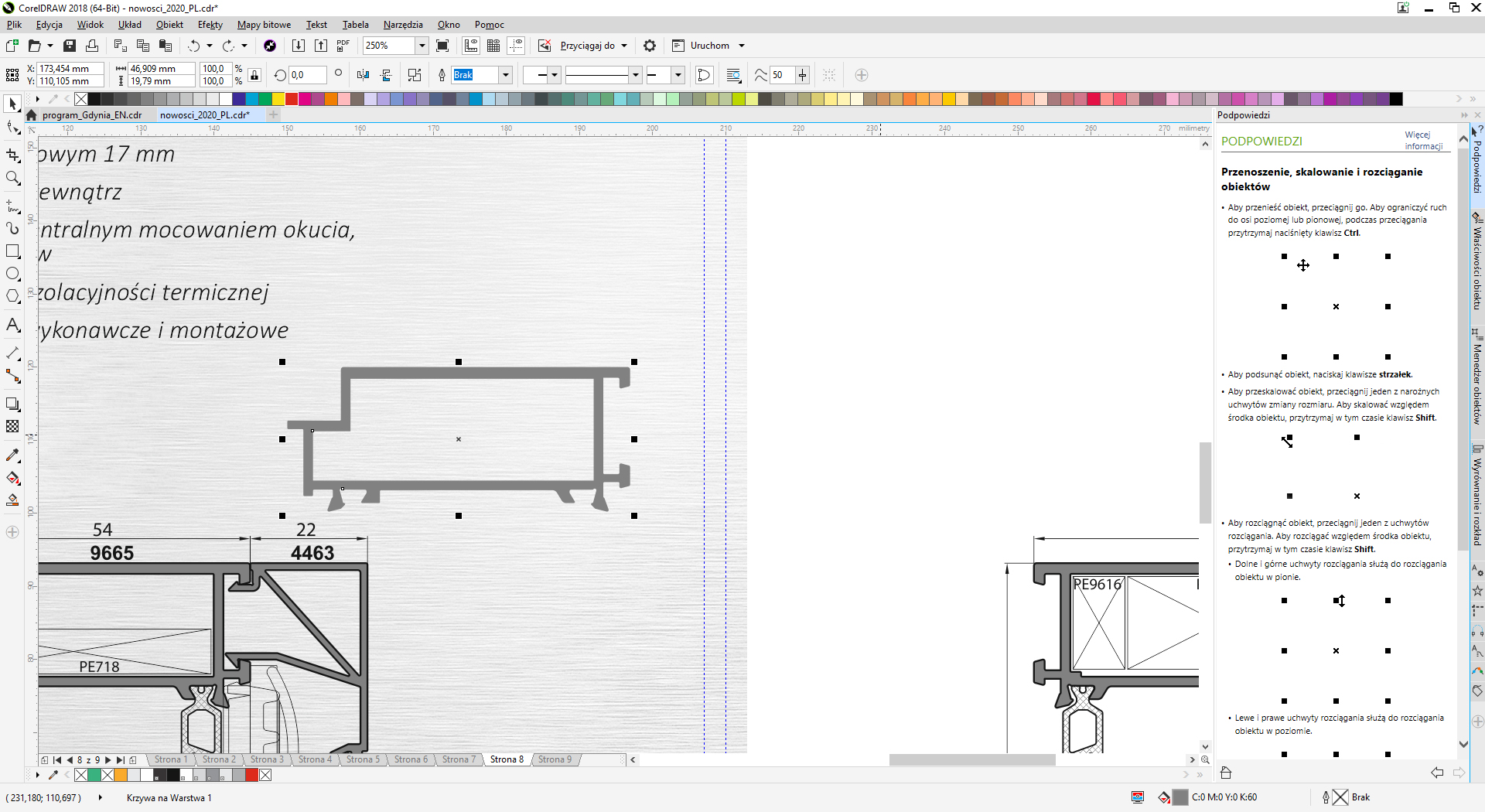Click the Uruchom button

(x=709, y=46)
